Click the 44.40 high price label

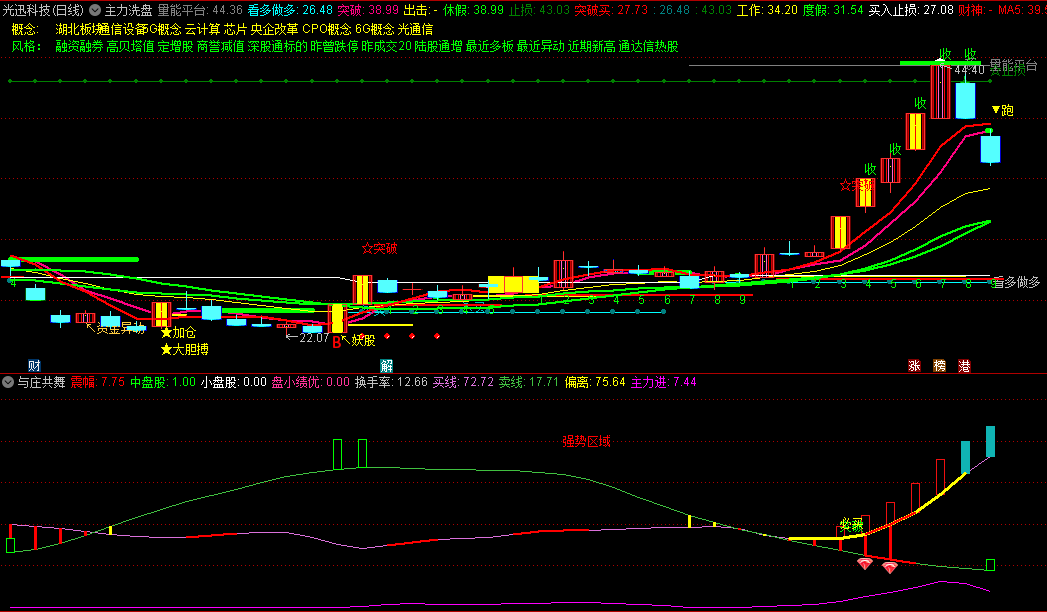970,70
